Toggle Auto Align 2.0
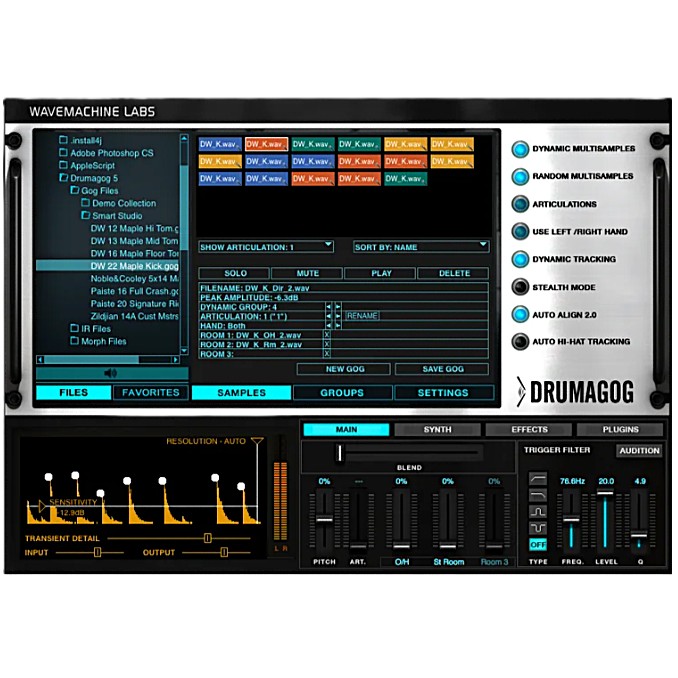Screen dimensions: 678x678 click(x=520, y=314)
